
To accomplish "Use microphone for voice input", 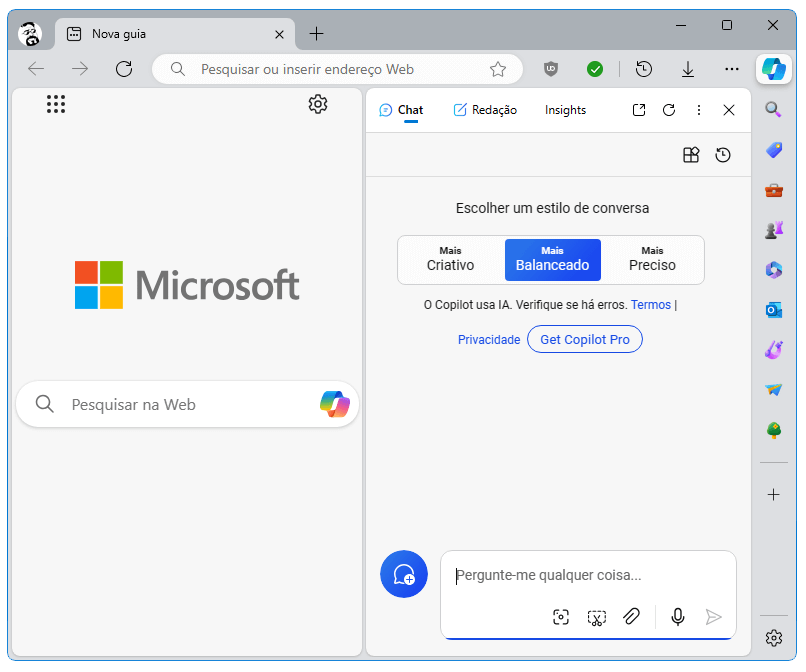I will coord(678,616).
